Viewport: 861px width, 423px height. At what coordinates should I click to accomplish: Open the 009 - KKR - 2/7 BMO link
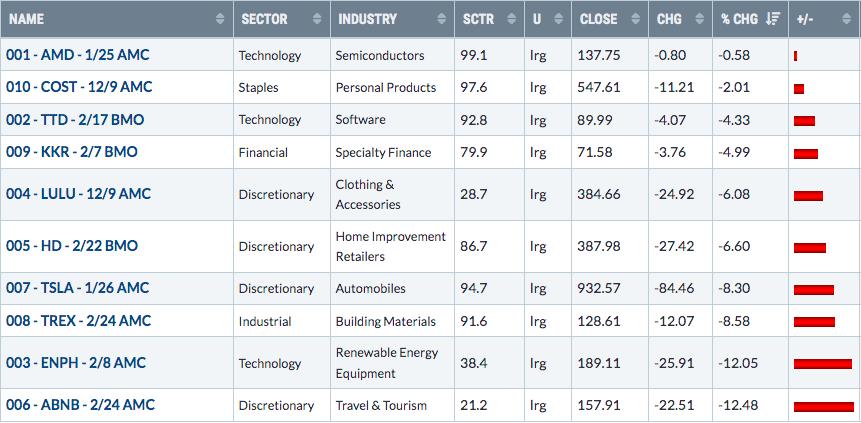(71, 152)
